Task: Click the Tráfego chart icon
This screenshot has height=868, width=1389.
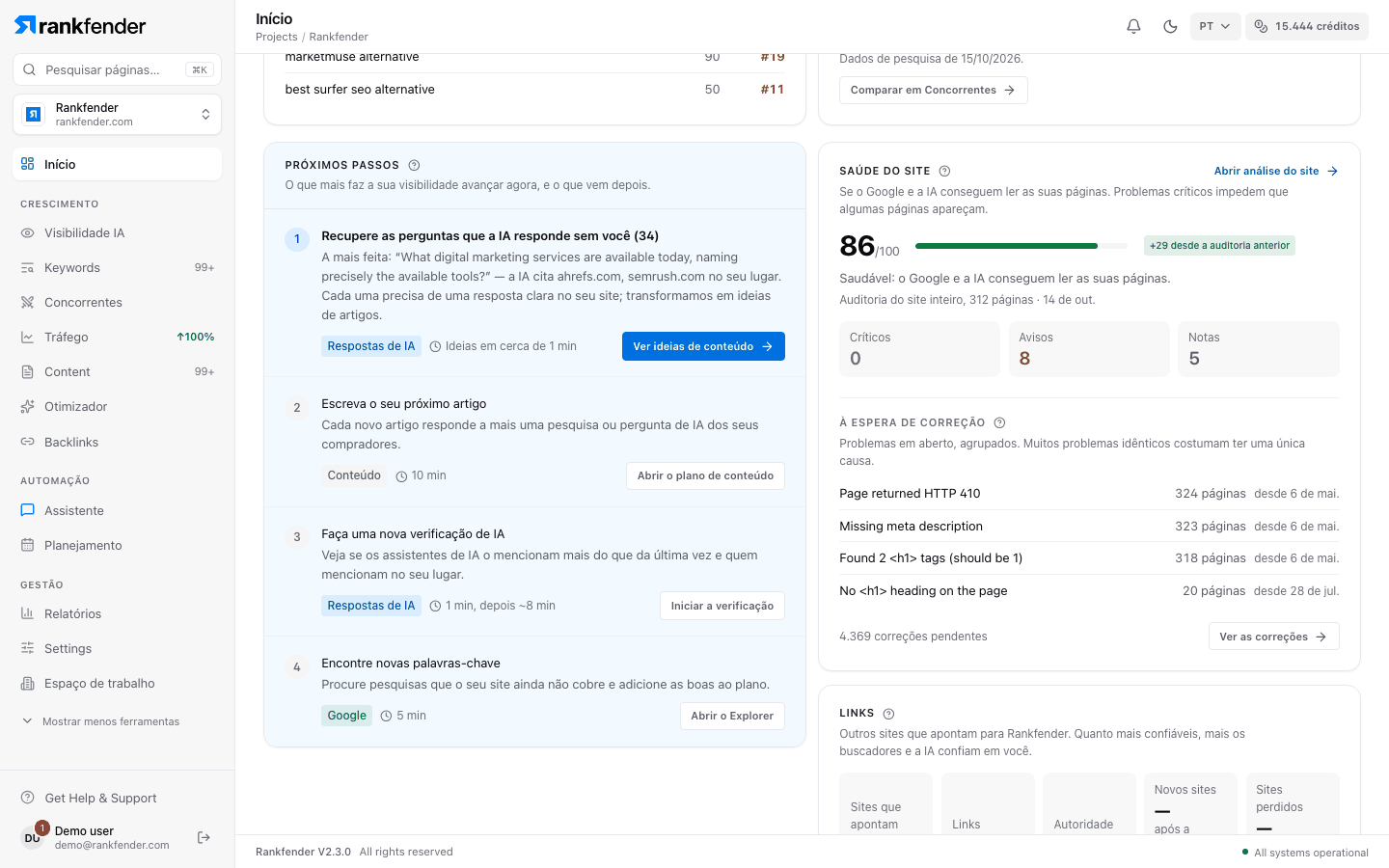Action: 27,337
